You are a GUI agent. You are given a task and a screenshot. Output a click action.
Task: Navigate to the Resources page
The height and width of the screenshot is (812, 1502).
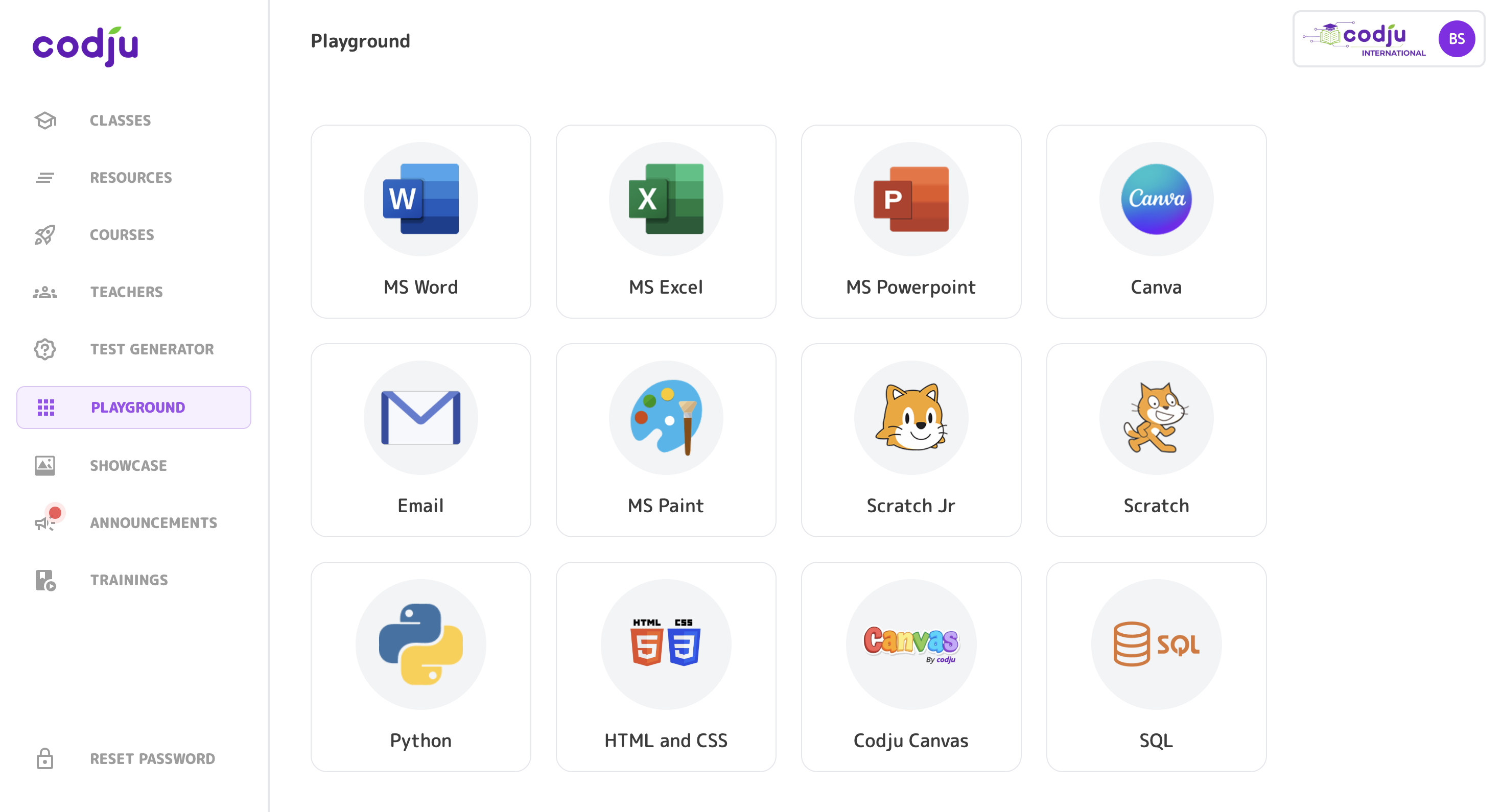[x=131, y=177]
